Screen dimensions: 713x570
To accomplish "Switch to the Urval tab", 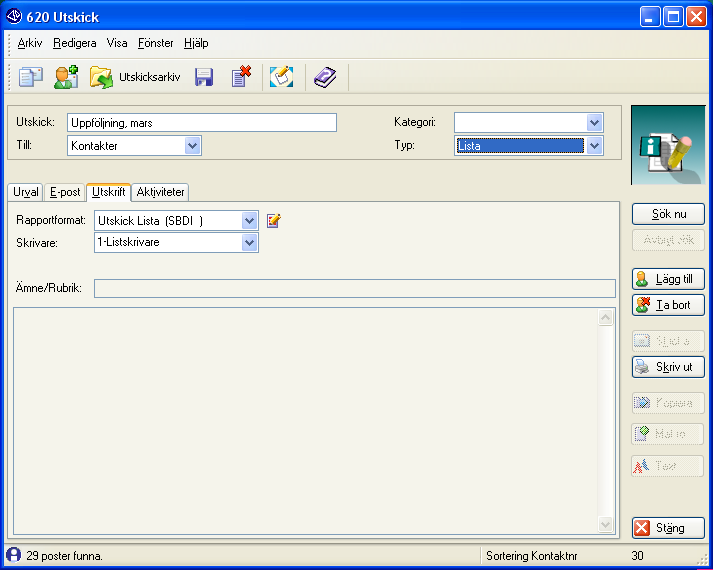I will (25, 192).
